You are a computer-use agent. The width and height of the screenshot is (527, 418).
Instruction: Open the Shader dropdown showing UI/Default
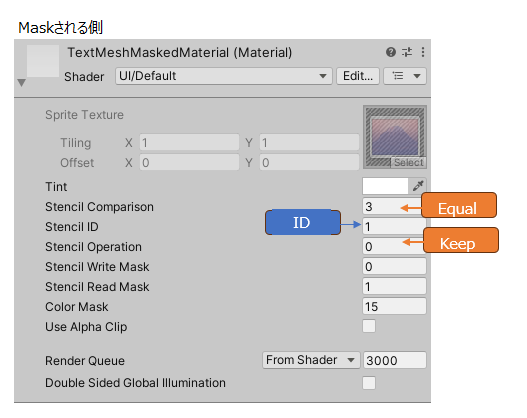pyautogui.click(x=224, y=76)
